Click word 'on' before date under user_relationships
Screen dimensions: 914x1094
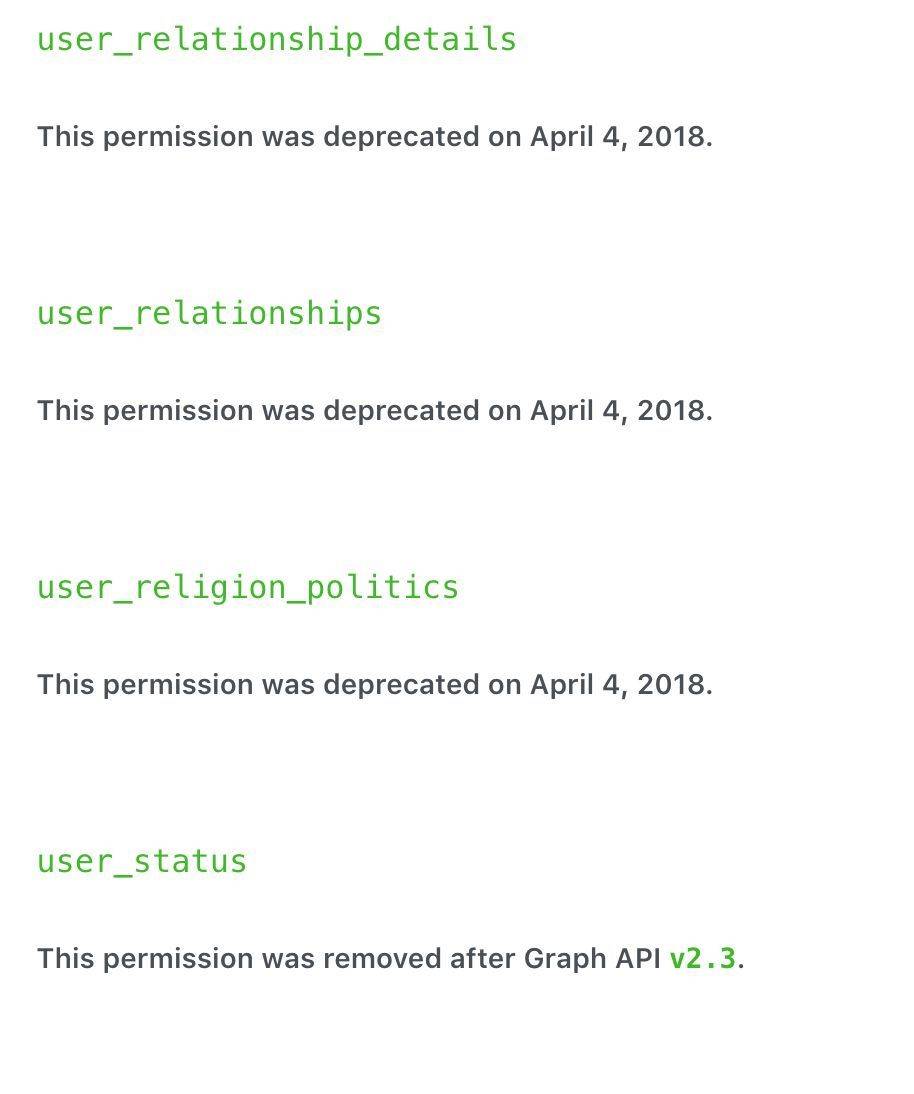coord(505,411)
